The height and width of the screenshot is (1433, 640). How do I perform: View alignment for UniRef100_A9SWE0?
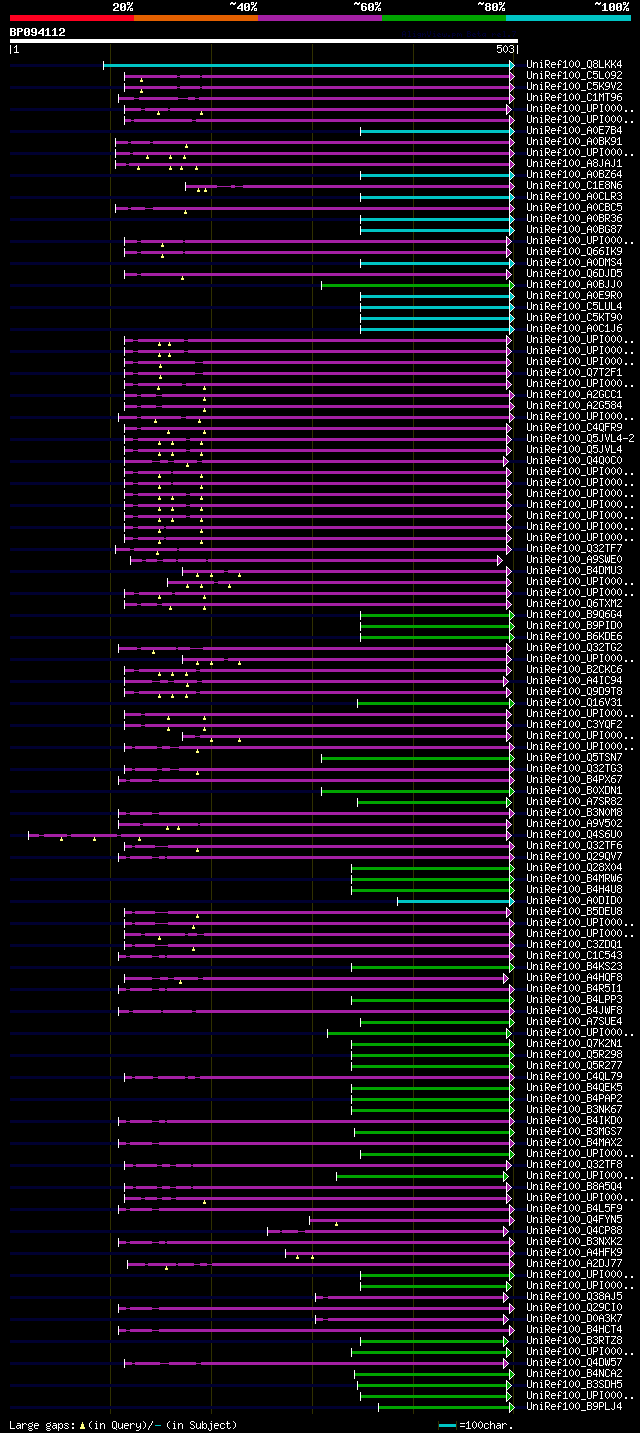coord(576,560)
